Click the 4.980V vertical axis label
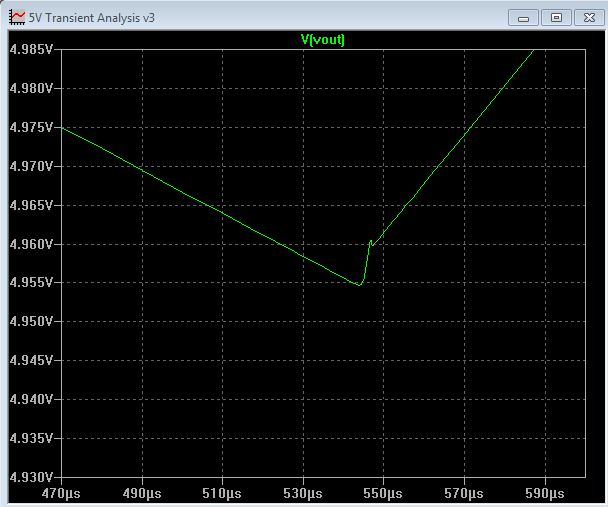This screenshot has width=608, height=507. coord(31,88)
